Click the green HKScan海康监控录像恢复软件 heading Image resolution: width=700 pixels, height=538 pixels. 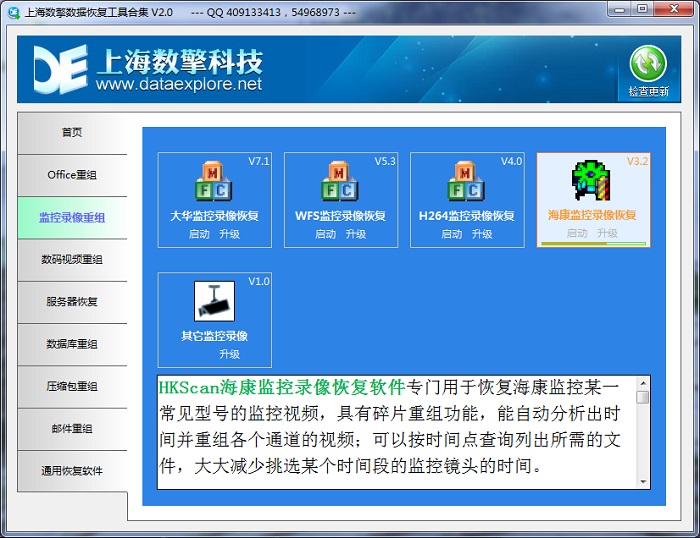tap(282, 387)
